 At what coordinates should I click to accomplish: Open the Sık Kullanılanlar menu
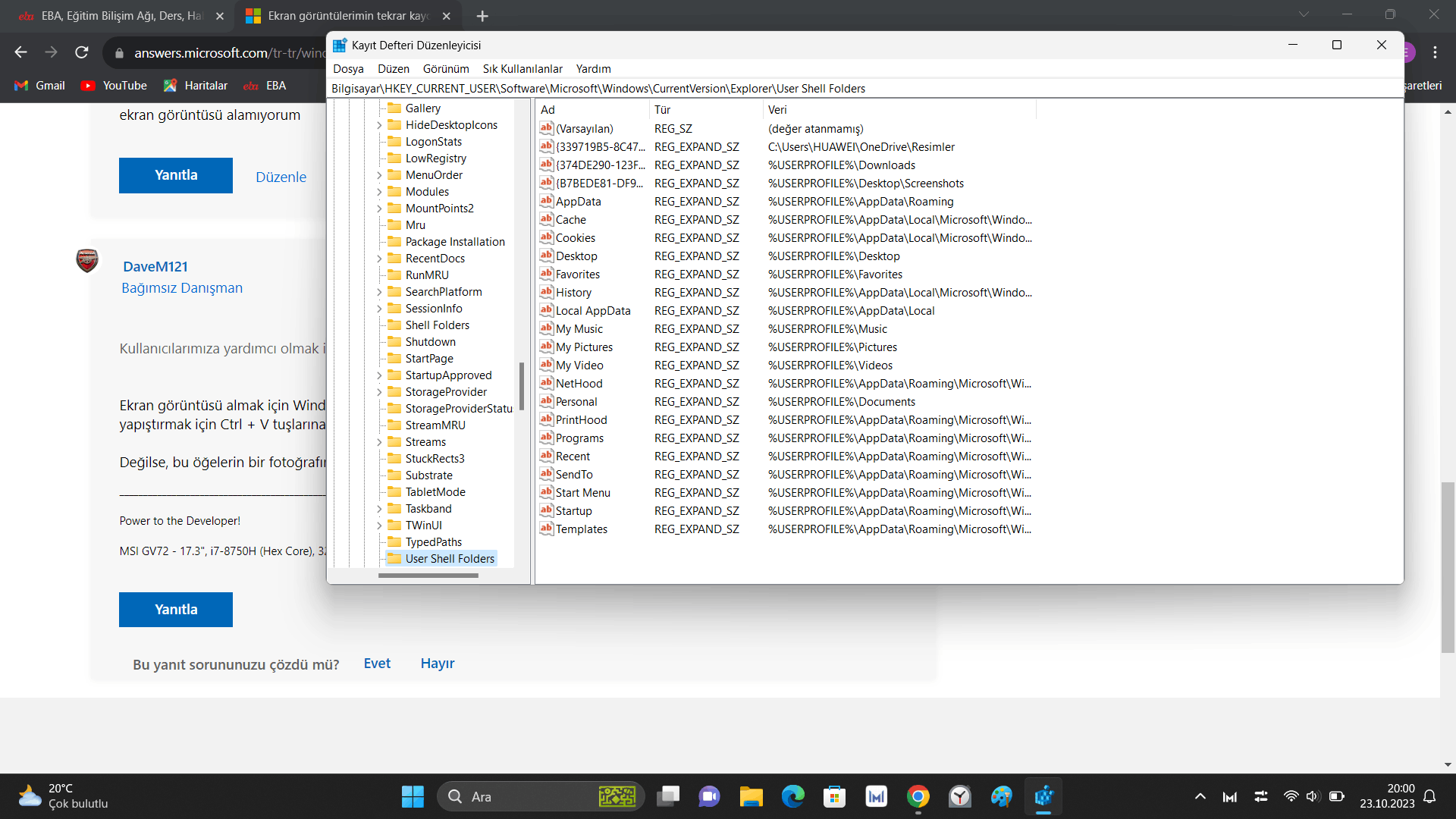pos(522,69)
